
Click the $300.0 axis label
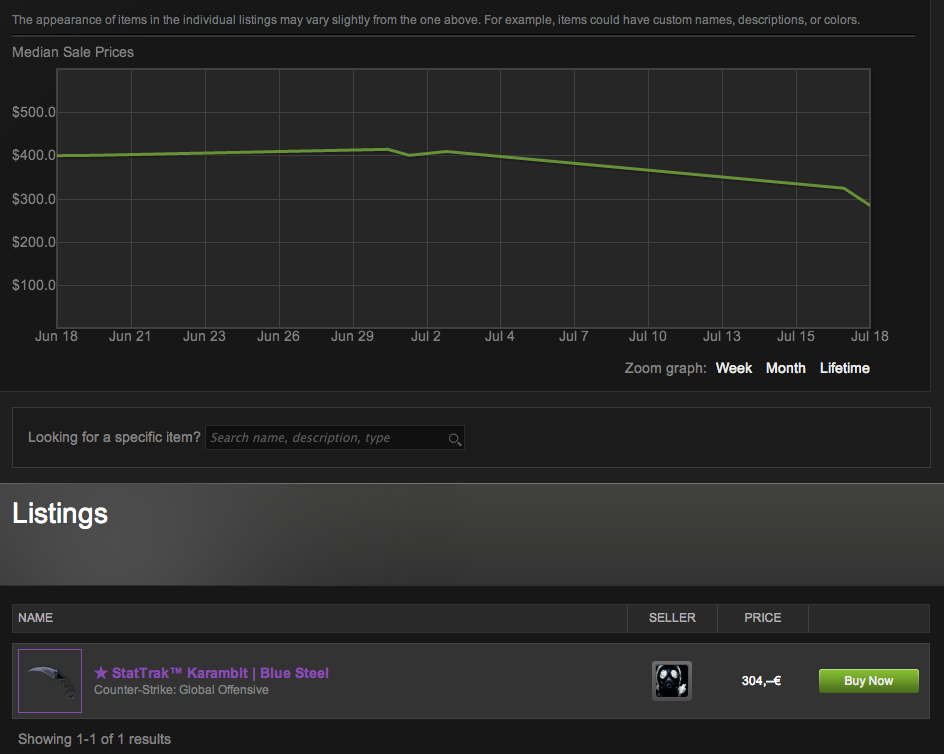(34, 199)
